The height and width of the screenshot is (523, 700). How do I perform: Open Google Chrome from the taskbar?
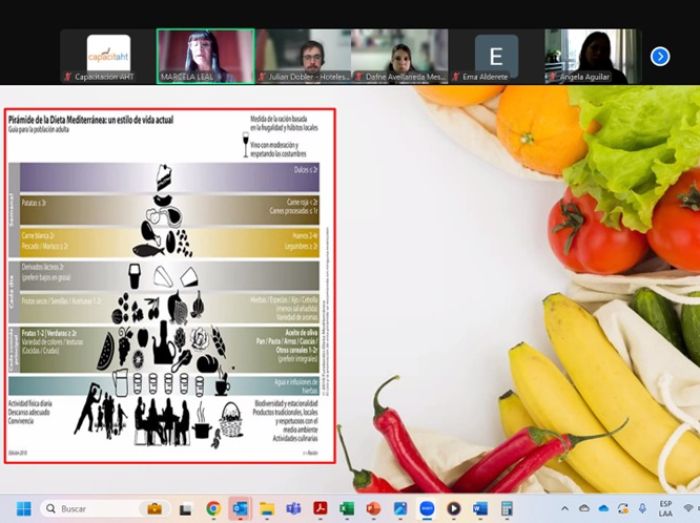(213, 509)
